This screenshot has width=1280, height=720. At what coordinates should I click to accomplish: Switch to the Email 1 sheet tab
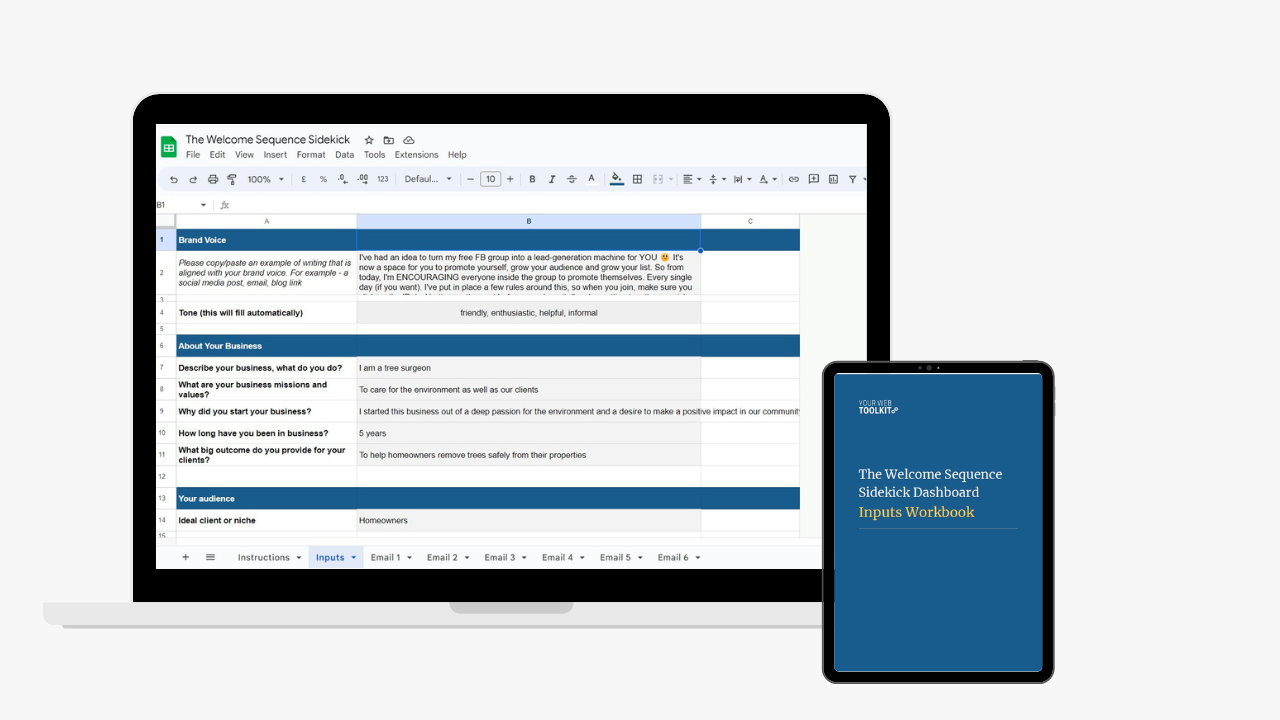coord(385,557)
